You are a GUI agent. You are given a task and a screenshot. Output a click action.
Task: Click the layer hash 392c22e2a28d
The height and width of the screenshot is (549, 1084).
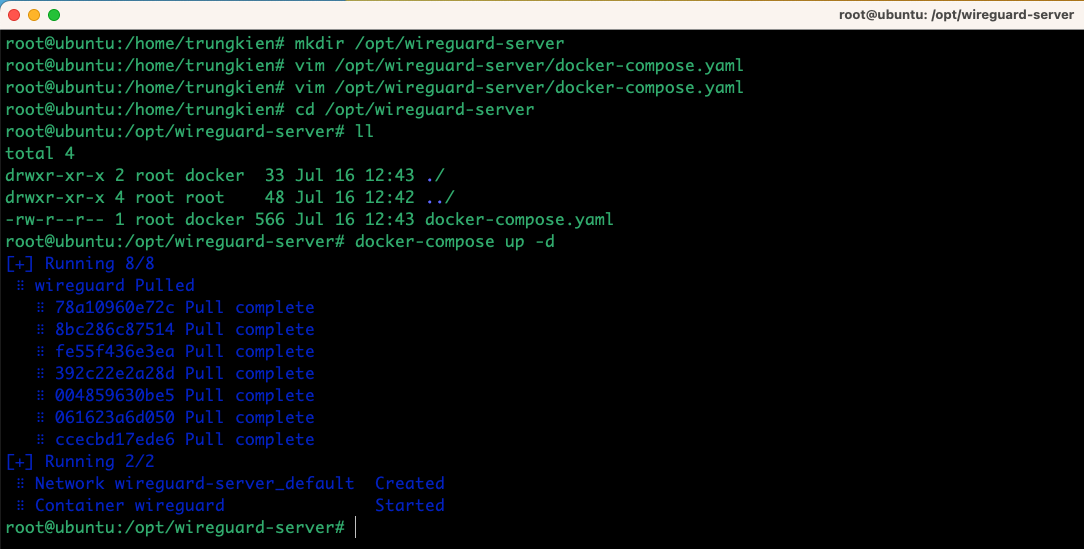click(x=115, y=373)
